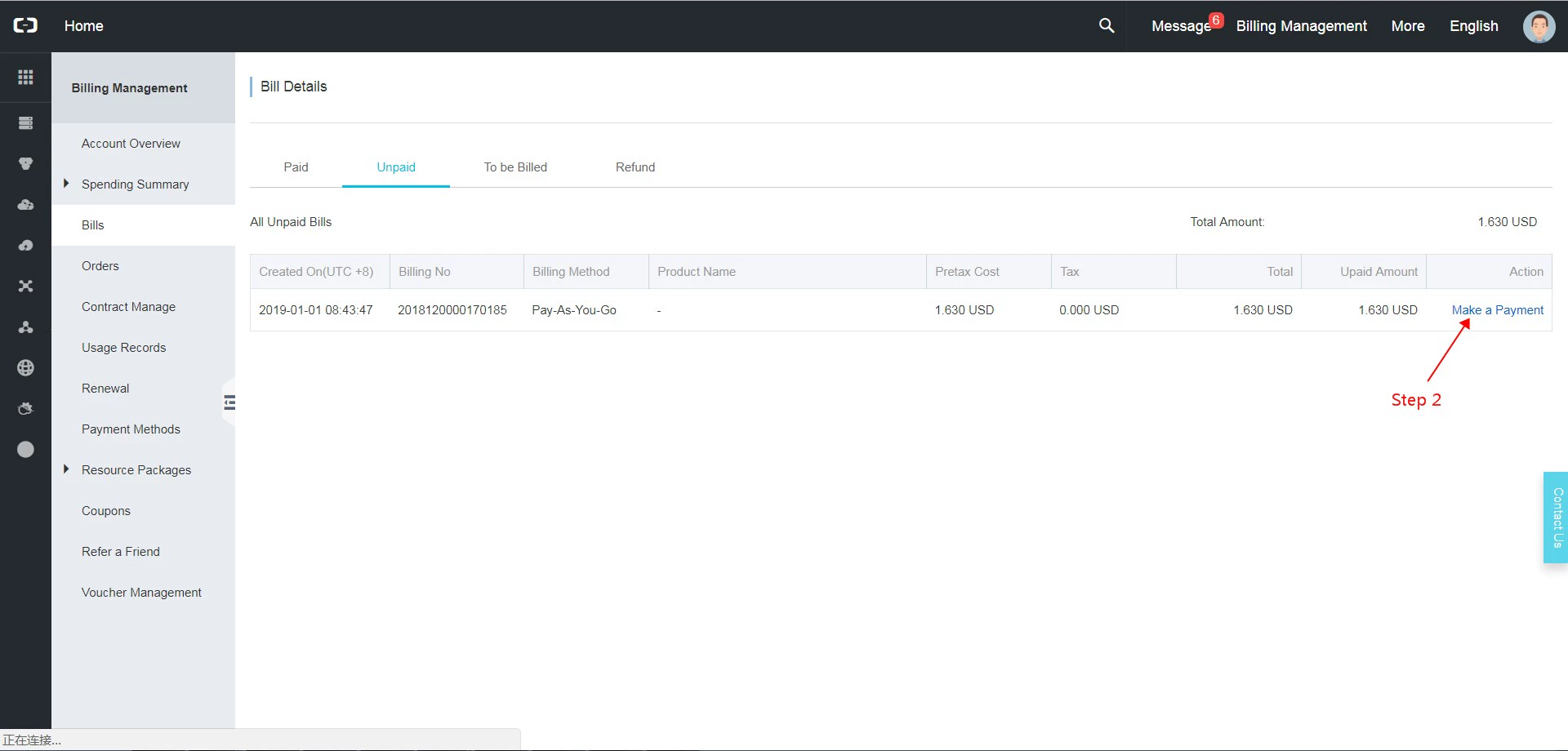Click the hexagon cluster icon in sidebar

[x=25, y=164]
